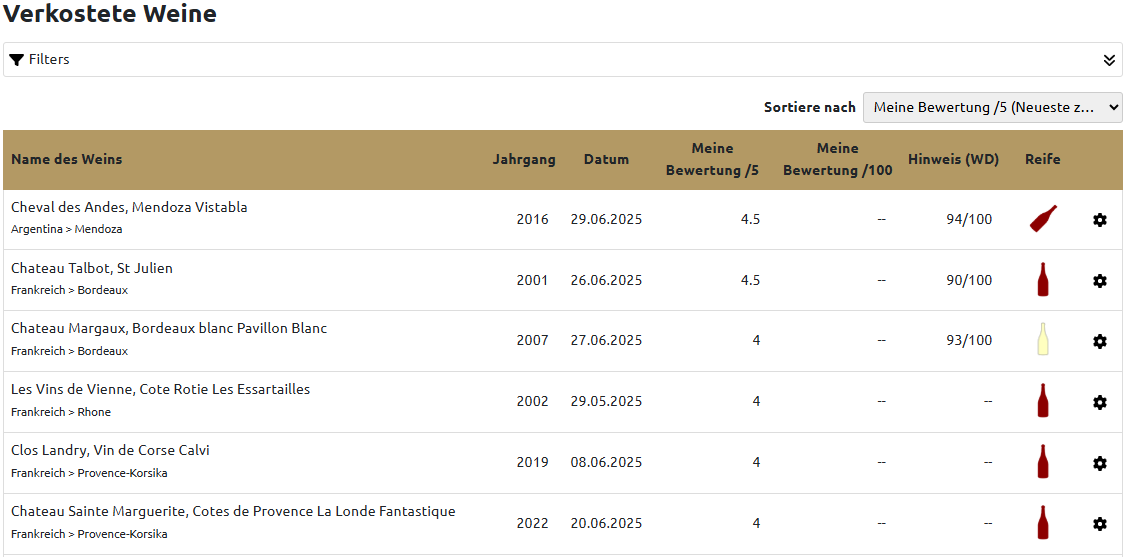Click tasting date 26.06.2025

coord(607,280)
